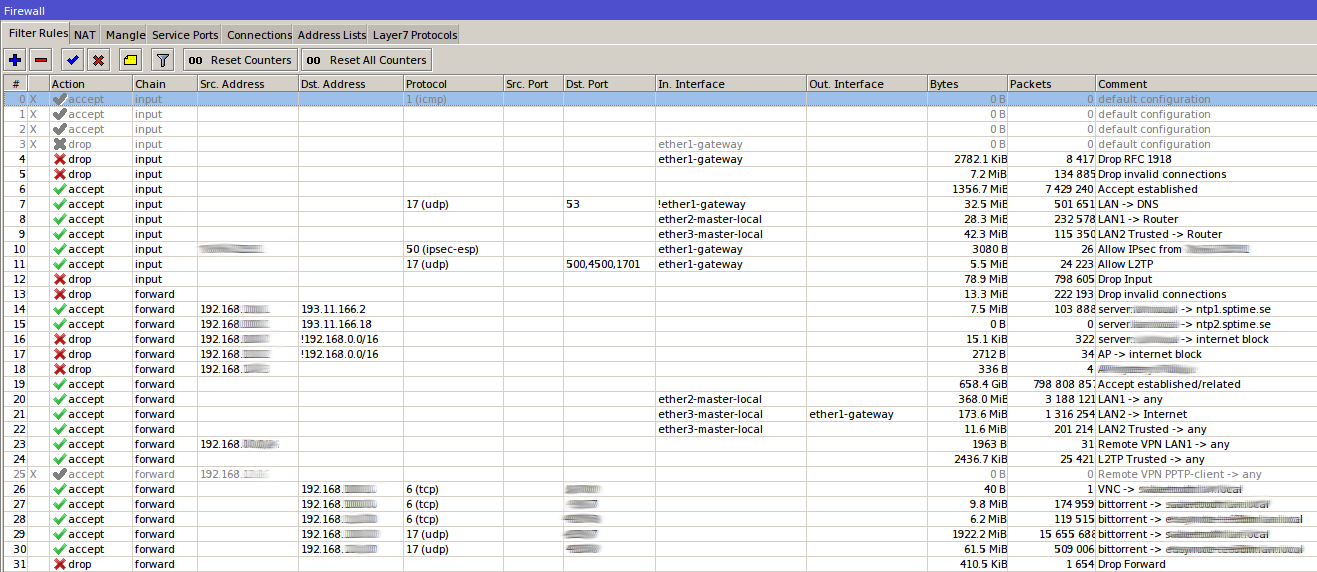
Task: Click Reset Counters button
Action: pyautogui.click(x=240, y=60)
